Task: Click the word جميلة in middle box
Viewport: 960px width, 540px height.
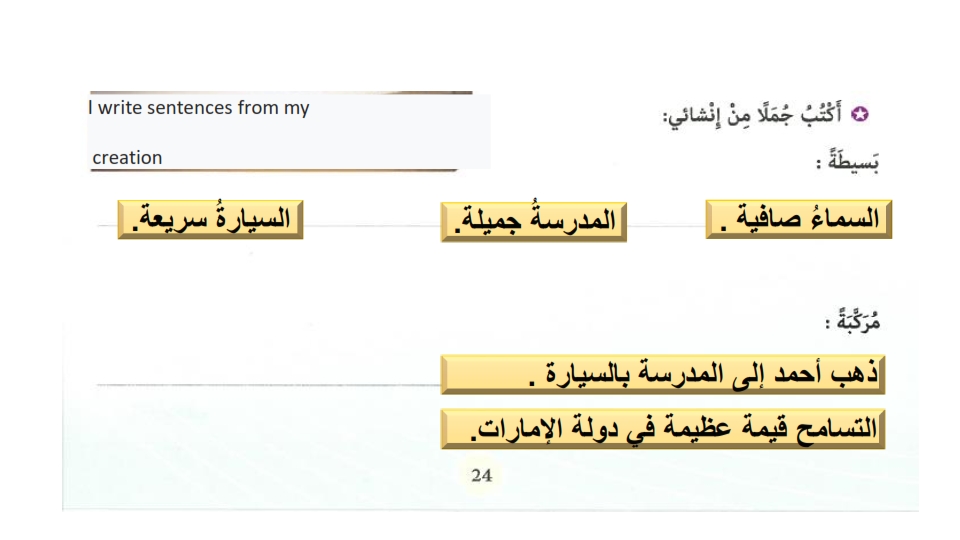Action: 490,220
